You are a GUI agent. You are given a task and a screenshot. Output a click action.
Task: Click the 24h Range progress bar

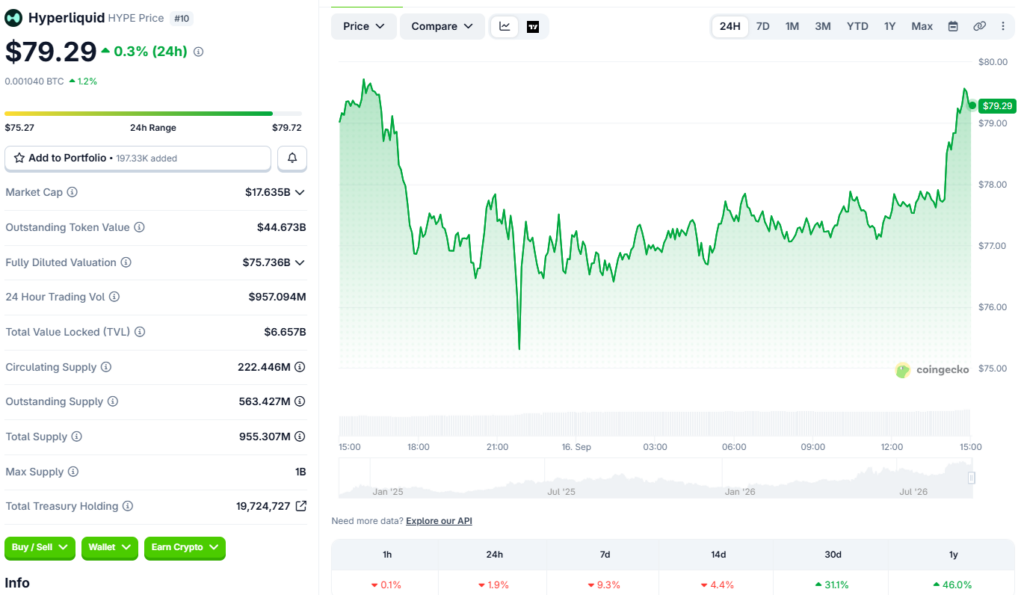click(x=153, y=114)
